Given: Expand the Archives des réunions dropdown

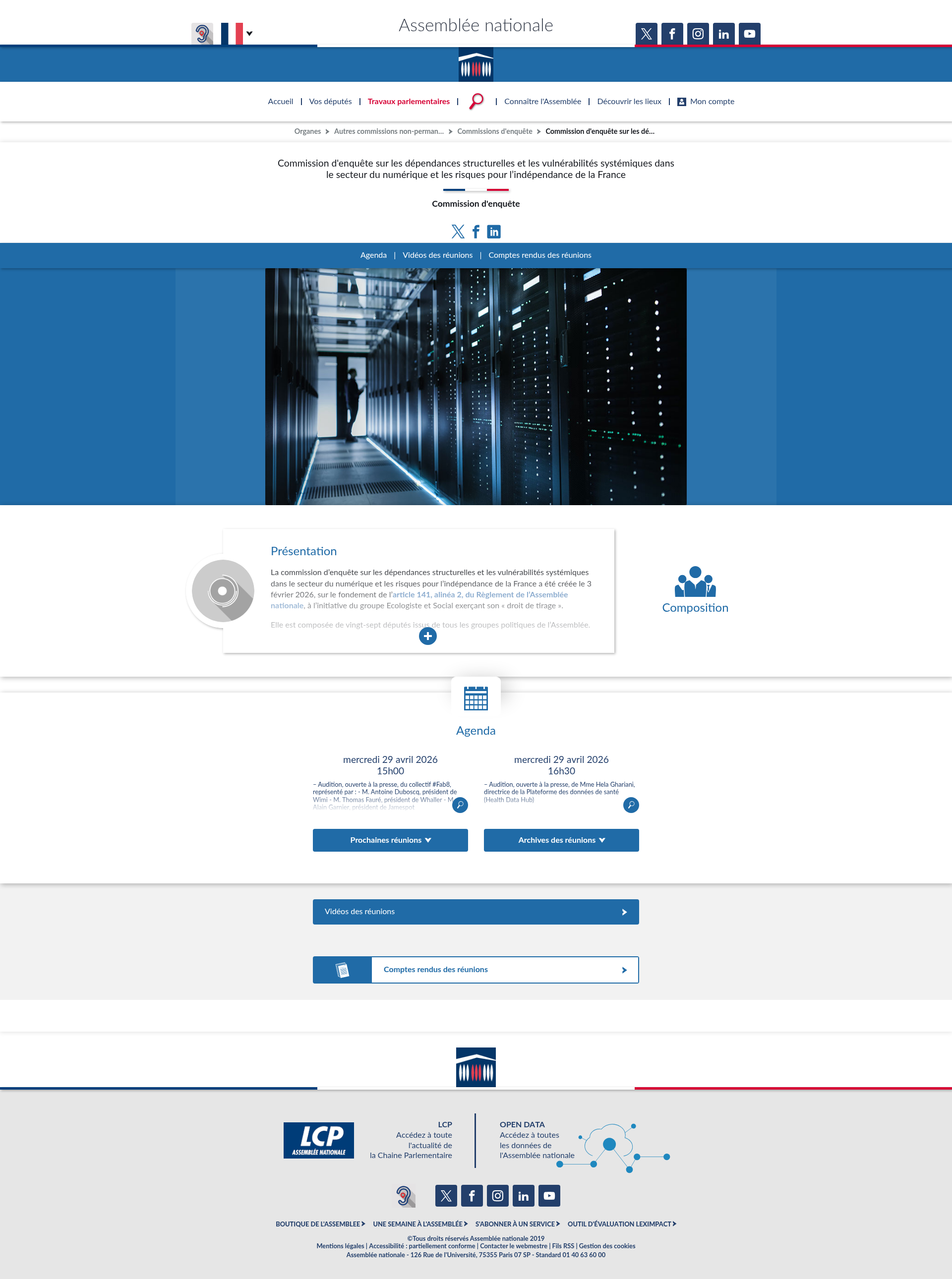Looking at the screenshot, I should [x=561, y=840].
